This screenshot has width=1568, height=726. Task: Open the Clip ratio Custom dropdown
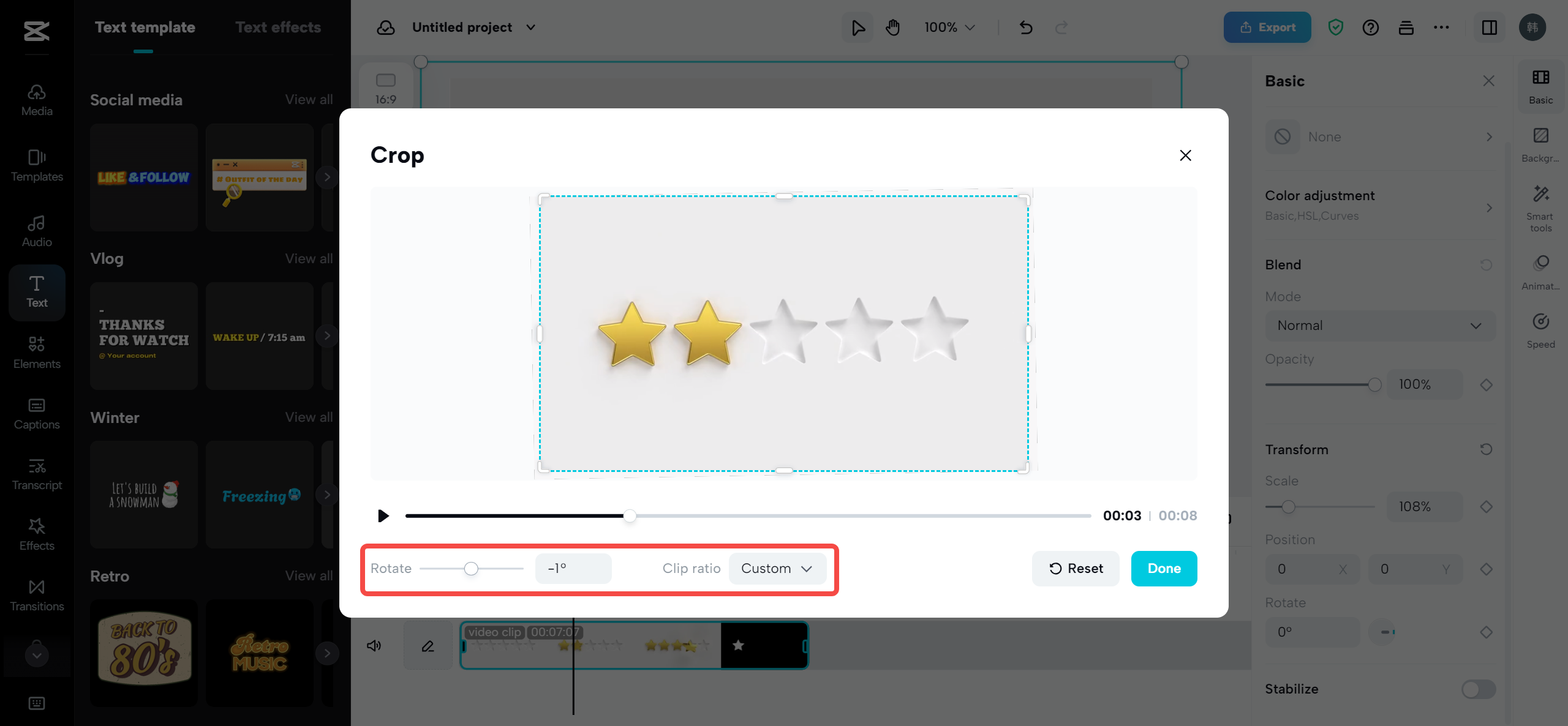[777, 568]
